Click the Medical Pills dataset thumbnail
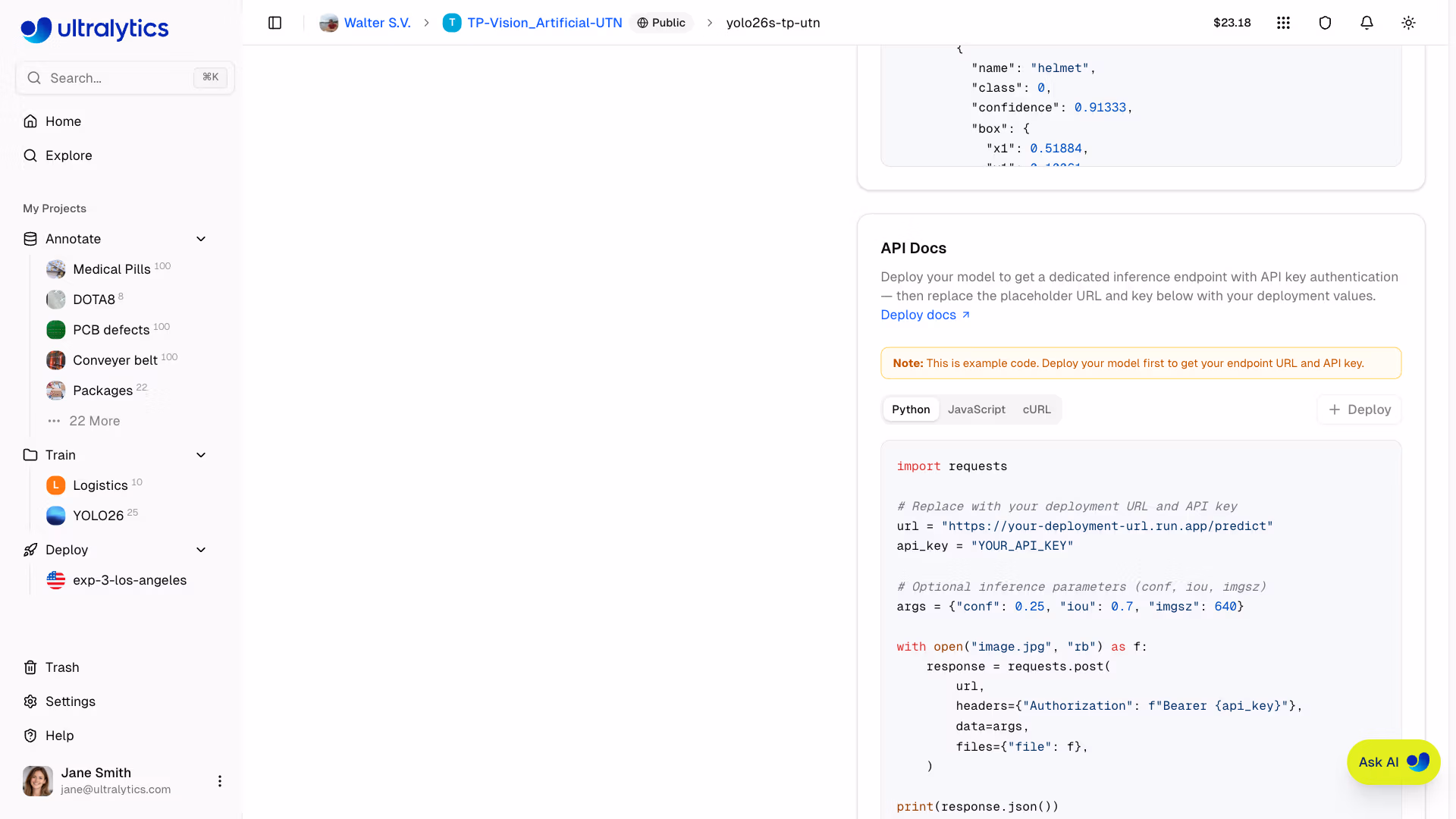Image resolution: width=1456 pixels, height=819 pixels. 56,269
